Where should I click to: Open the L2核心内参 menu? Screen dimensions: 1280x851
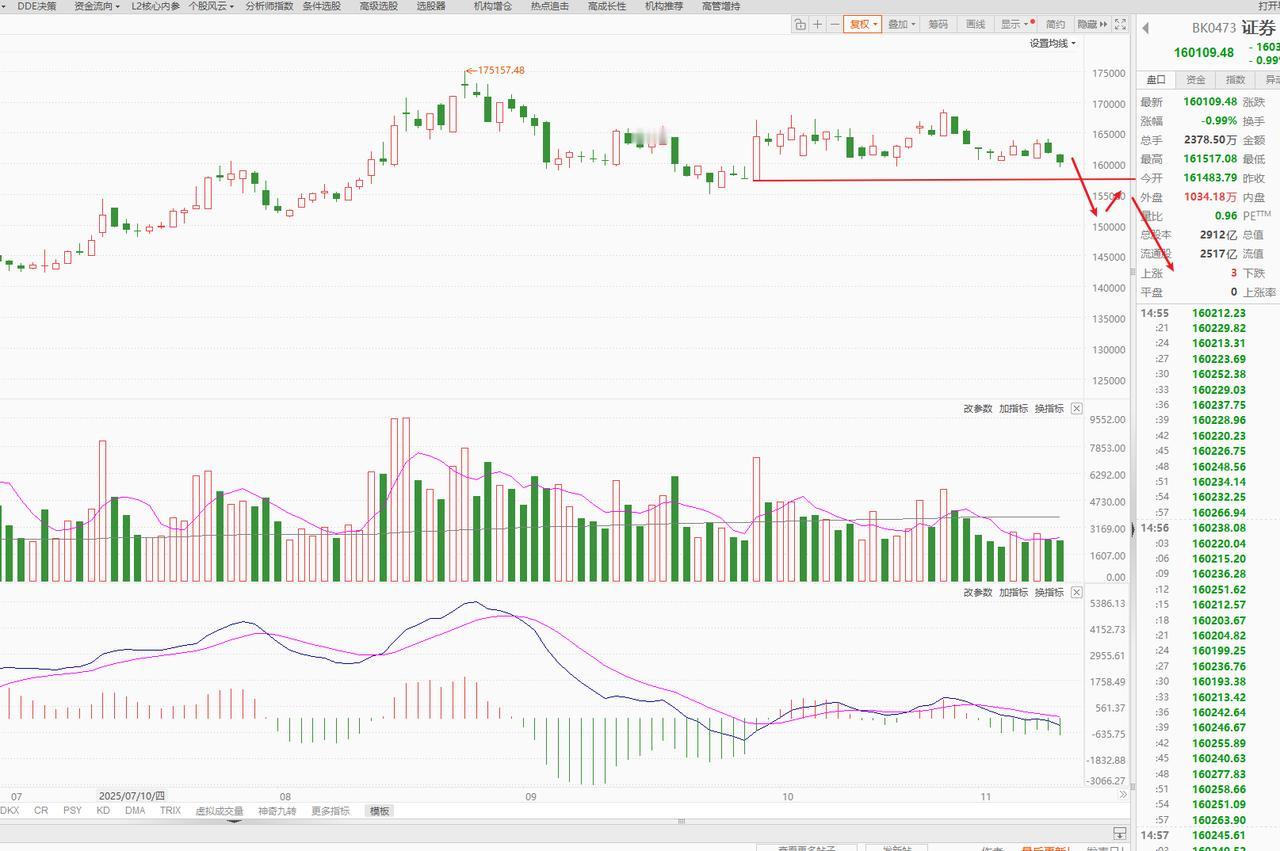155,6
